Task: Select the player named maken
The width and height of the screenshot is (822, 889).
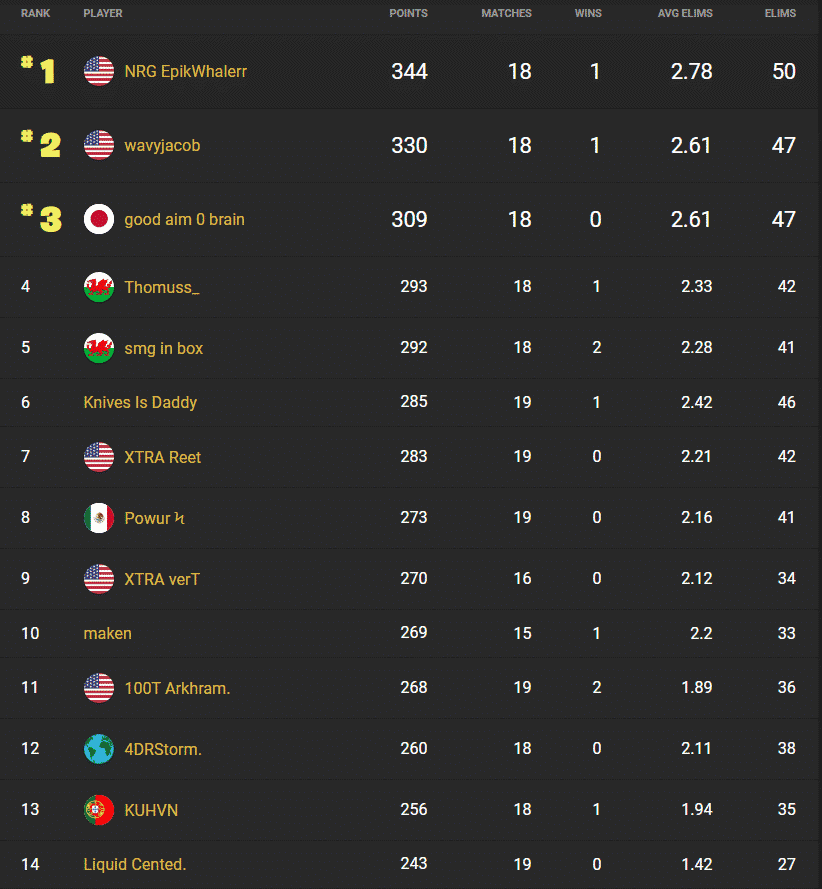Action: tap(107, 633)
